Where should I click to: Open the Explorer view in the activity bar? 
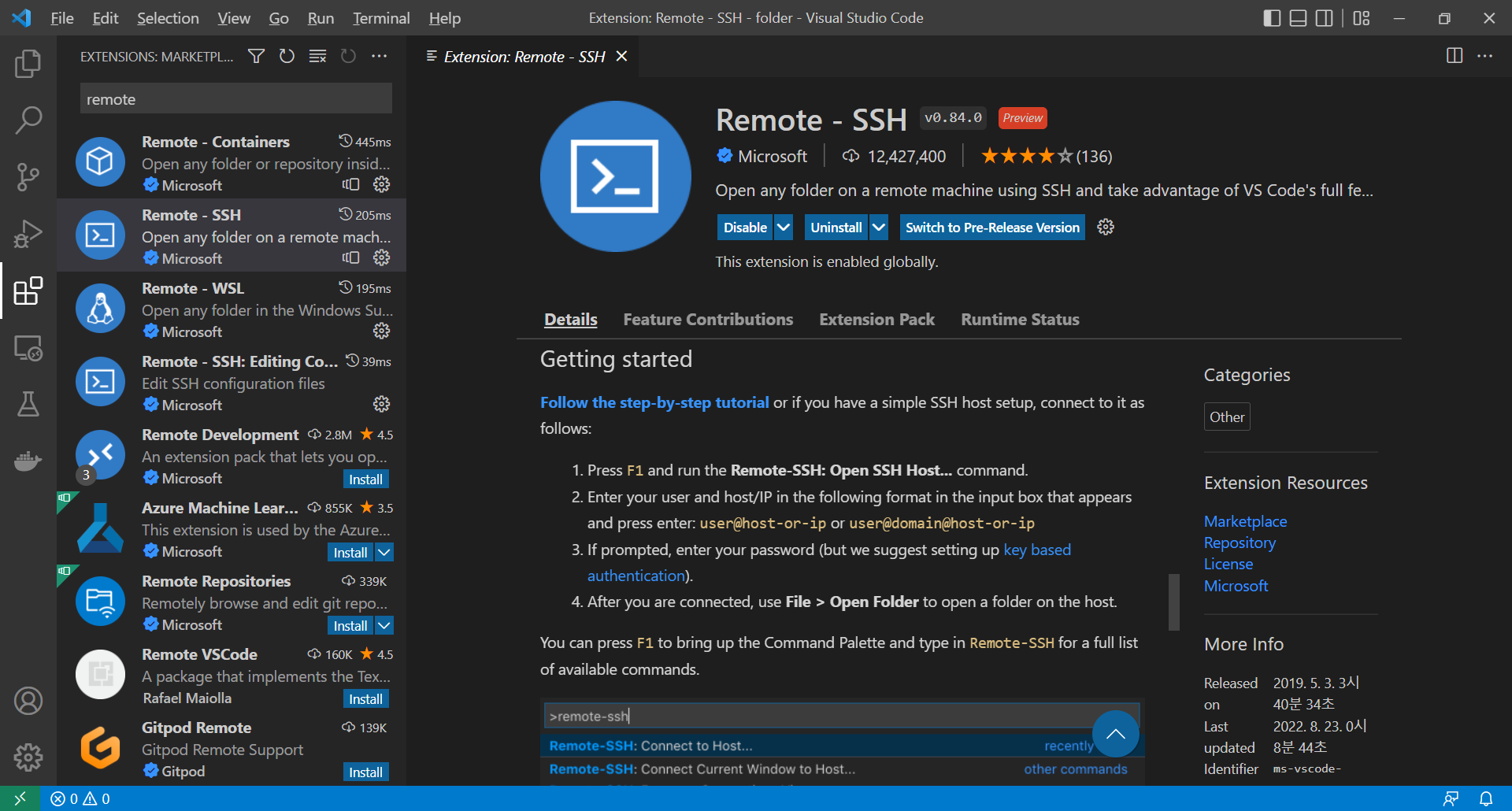click(x=28, y=64)
